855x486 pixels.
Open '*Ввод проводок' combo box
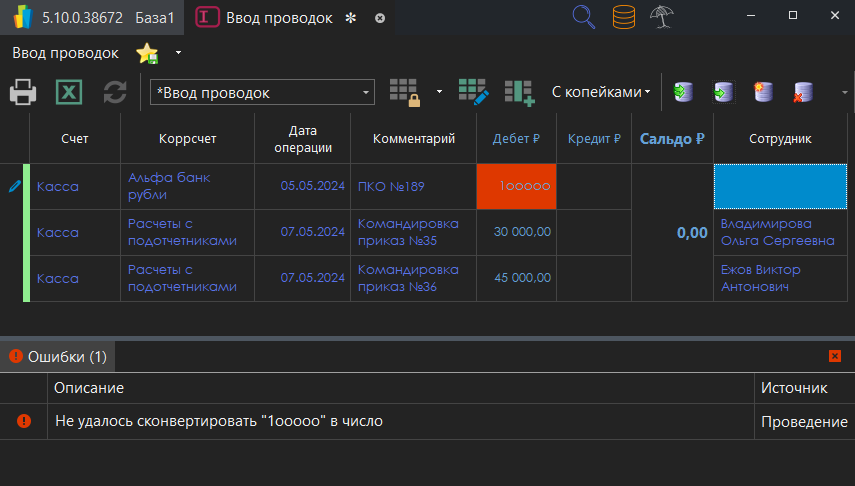pos(262,92)
